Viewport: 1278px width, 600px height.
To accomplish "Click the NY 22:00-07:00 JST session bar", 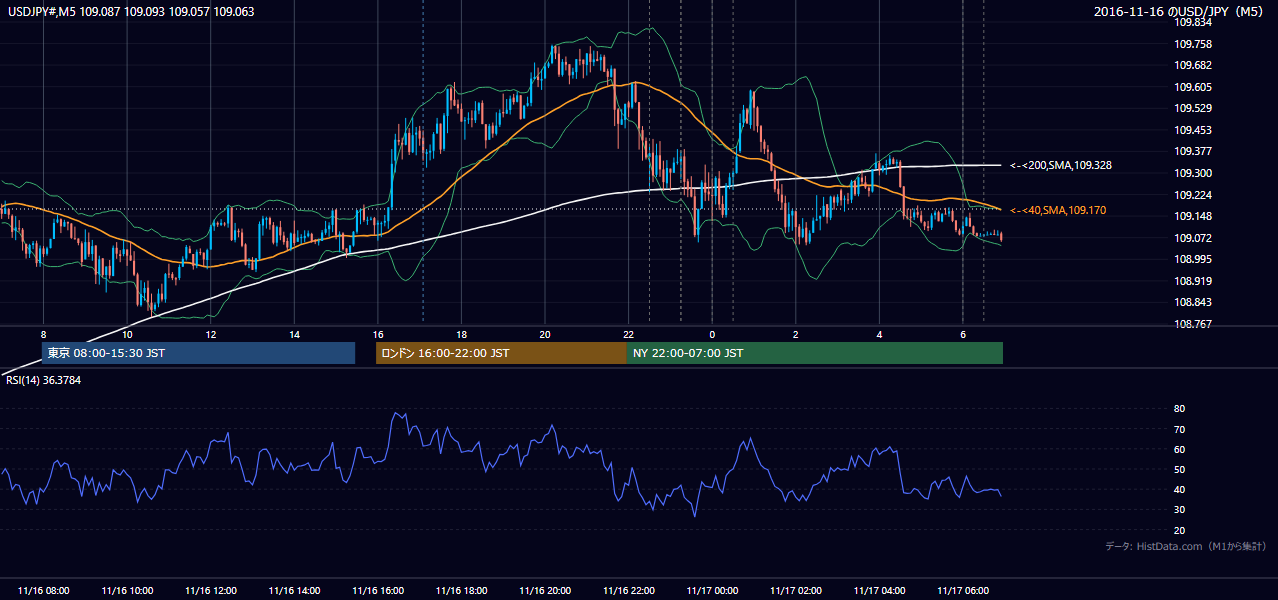I will point(815,353).
